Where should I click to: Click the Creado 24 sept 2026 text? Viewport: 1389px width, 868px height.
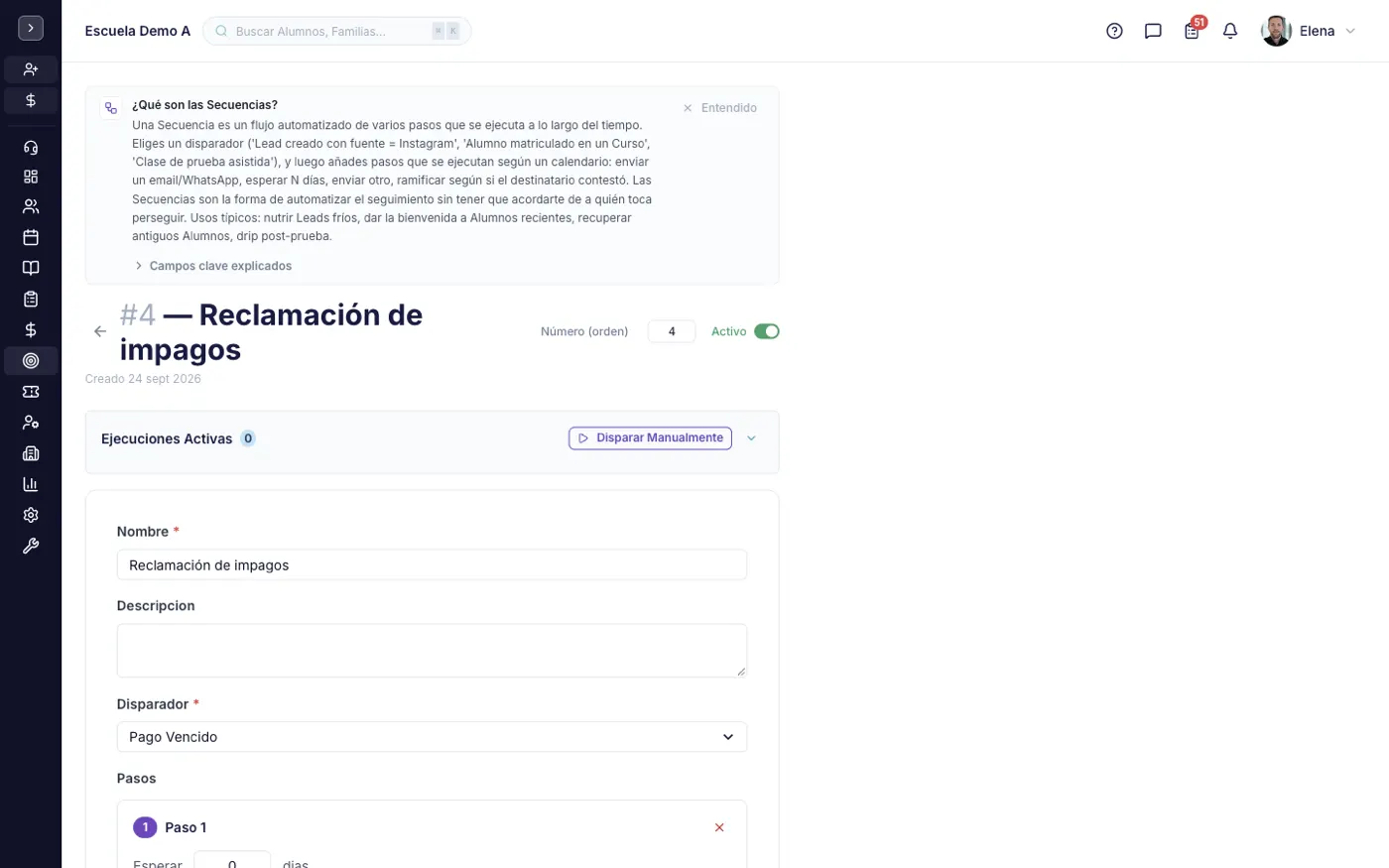[143, 379]
